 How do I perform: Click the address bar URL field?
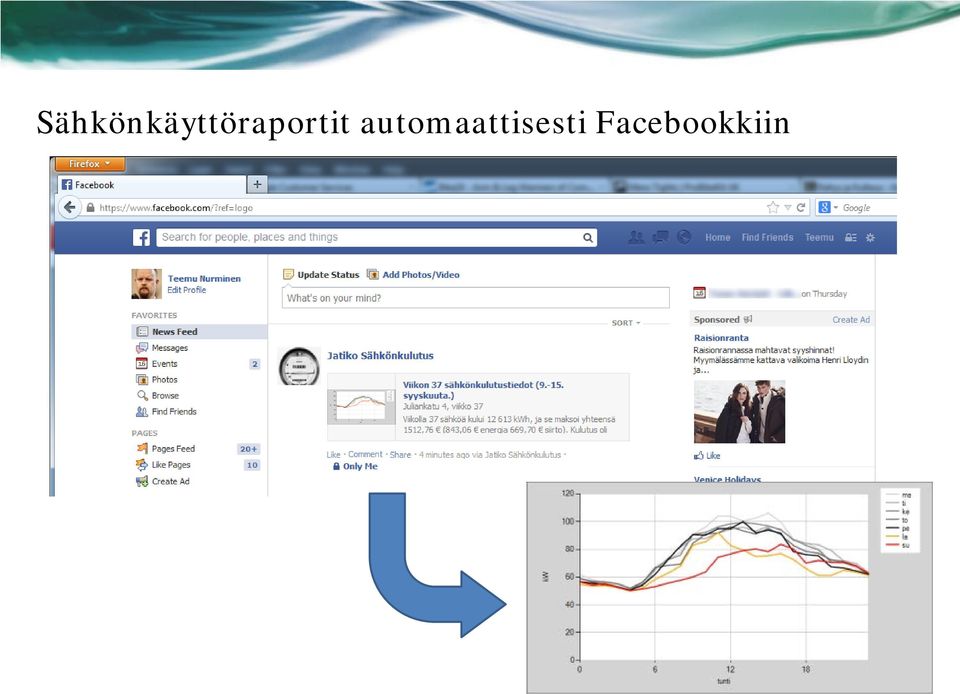422,208
